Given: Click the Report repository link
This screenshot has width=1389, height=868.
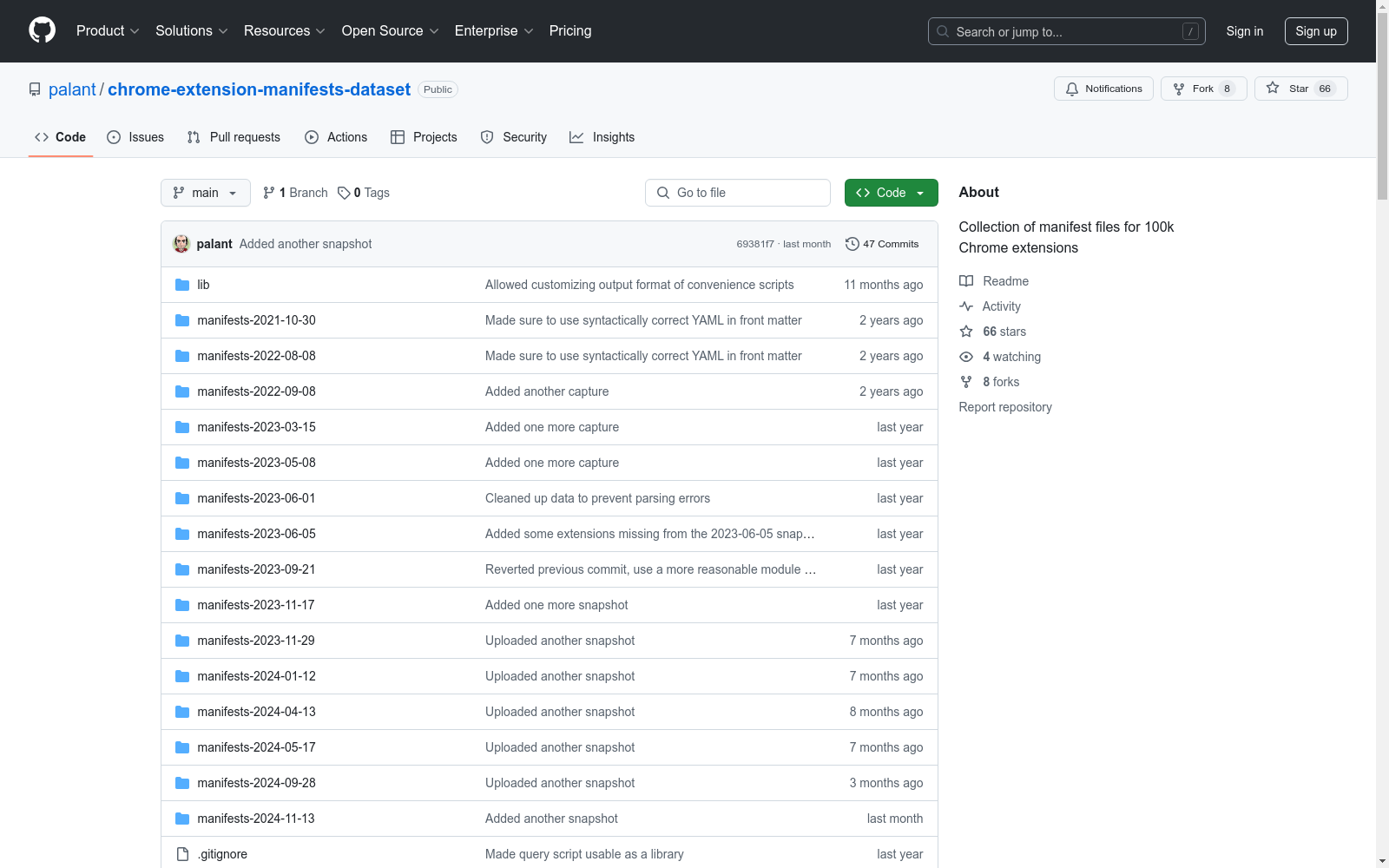Looking at the screenshot, I should pos(1005,407).
